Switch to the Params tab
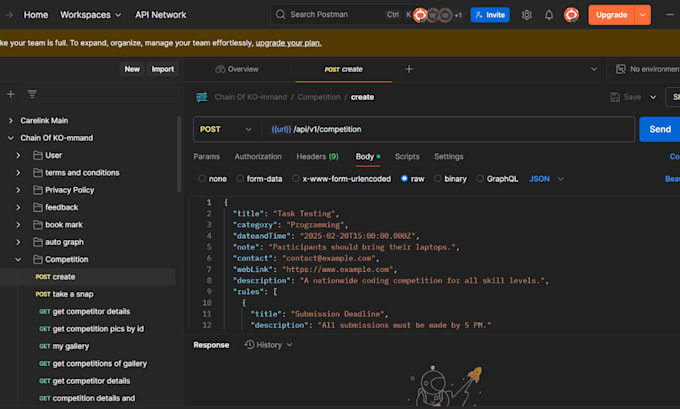This screenshot has height=409, width=680. tap(206, 156)
